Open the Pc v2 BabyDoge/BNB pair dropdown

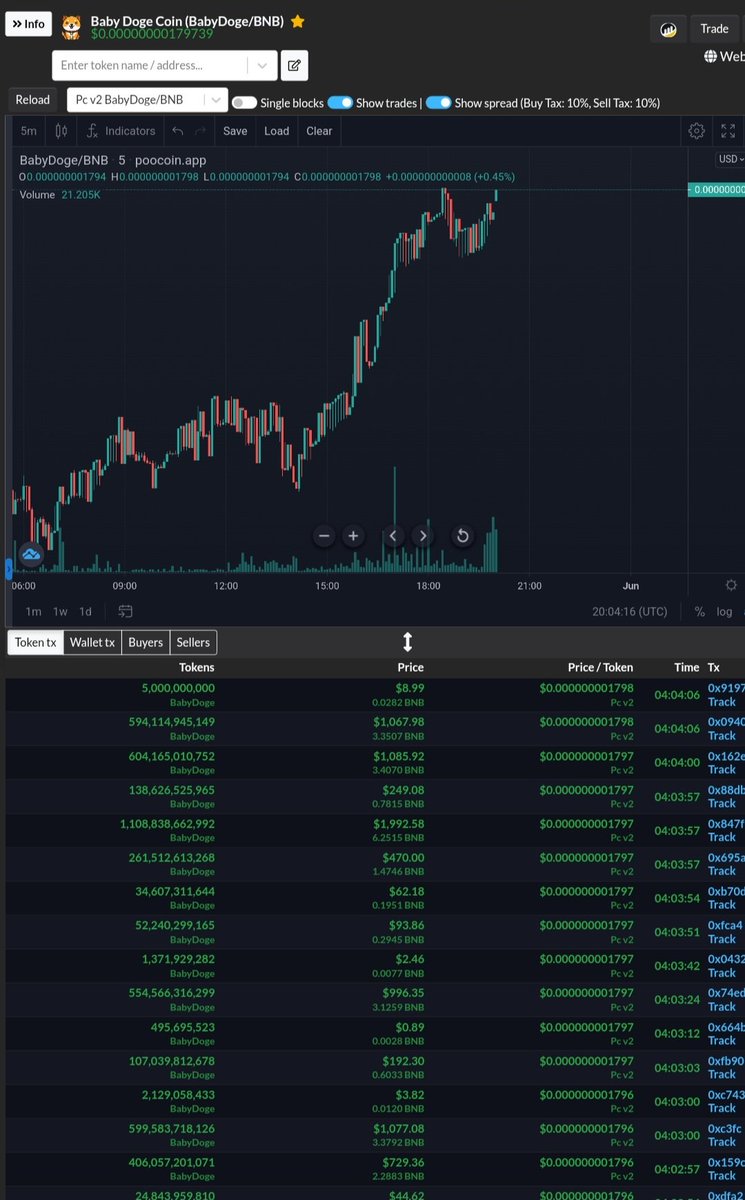tap(147, 100)
